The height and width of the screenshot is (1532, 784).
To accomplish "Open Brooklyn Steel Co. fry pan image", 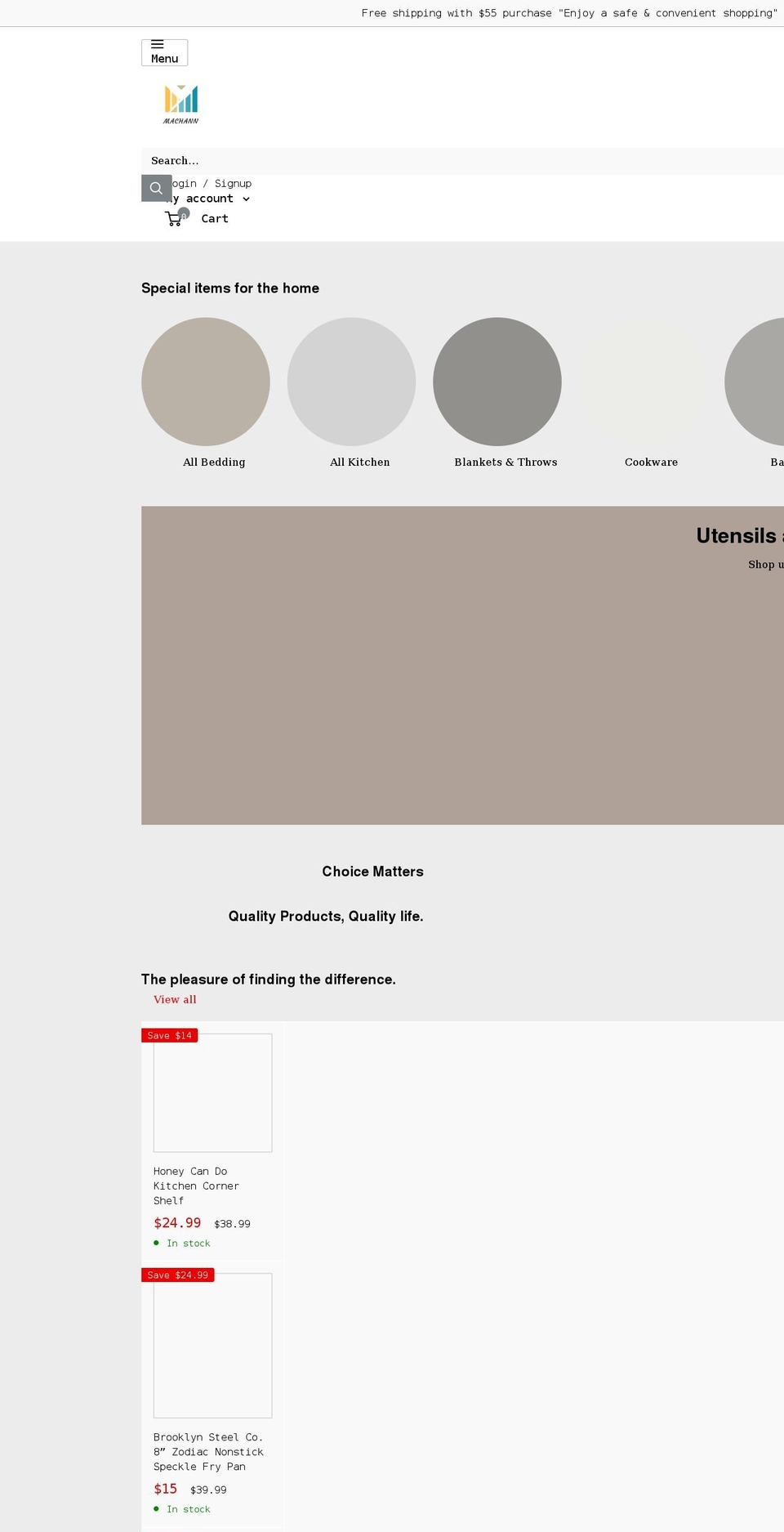I will pos(212,1346).
